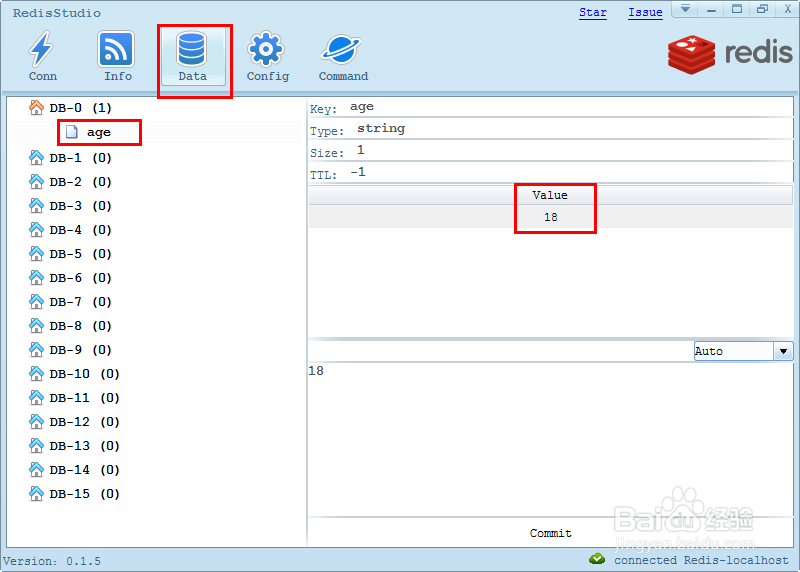The height and width of the screenshot is (572, 800).
Task: Click the TTL value -1
Action: pos(358,172)
